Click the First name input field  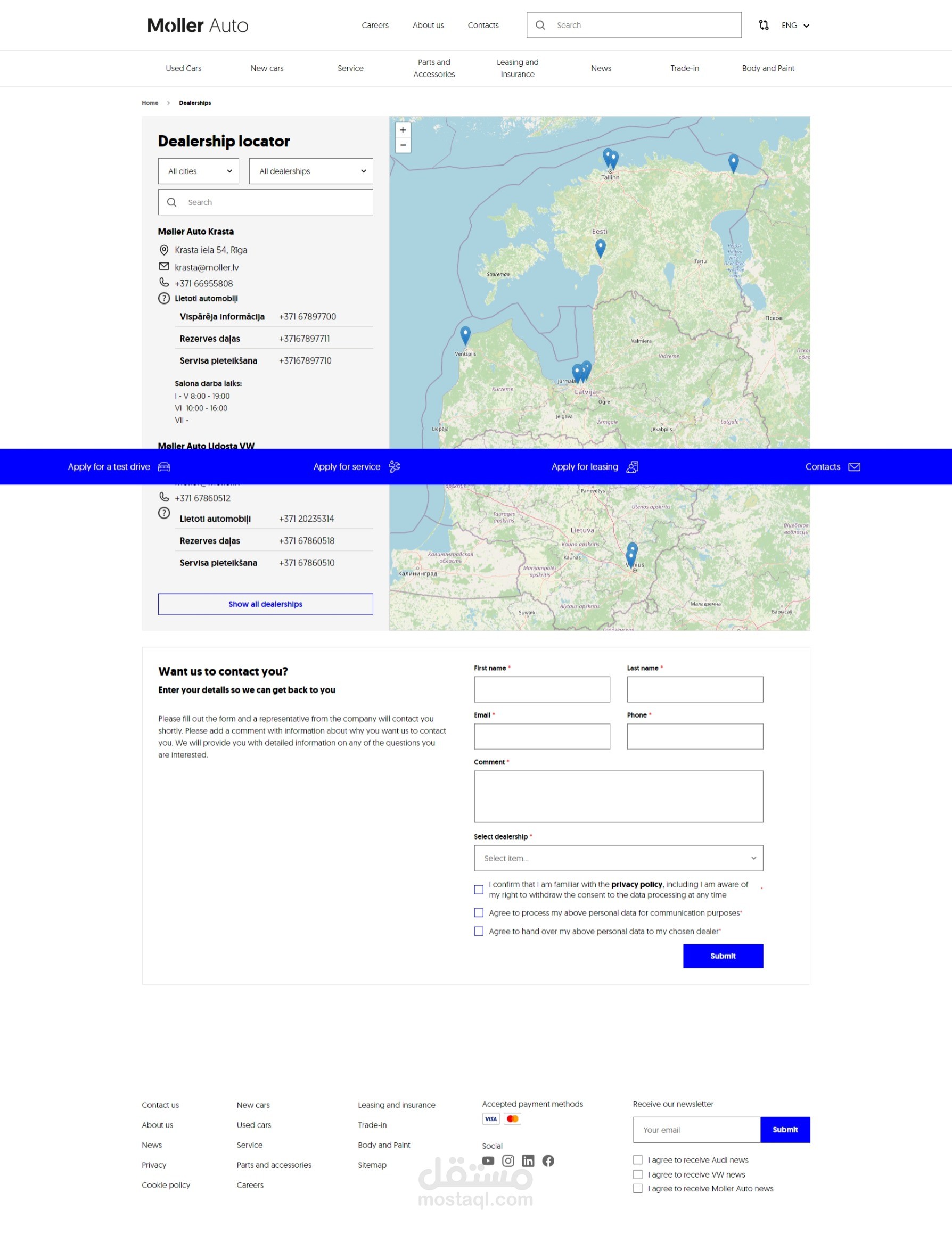point(543,689)
